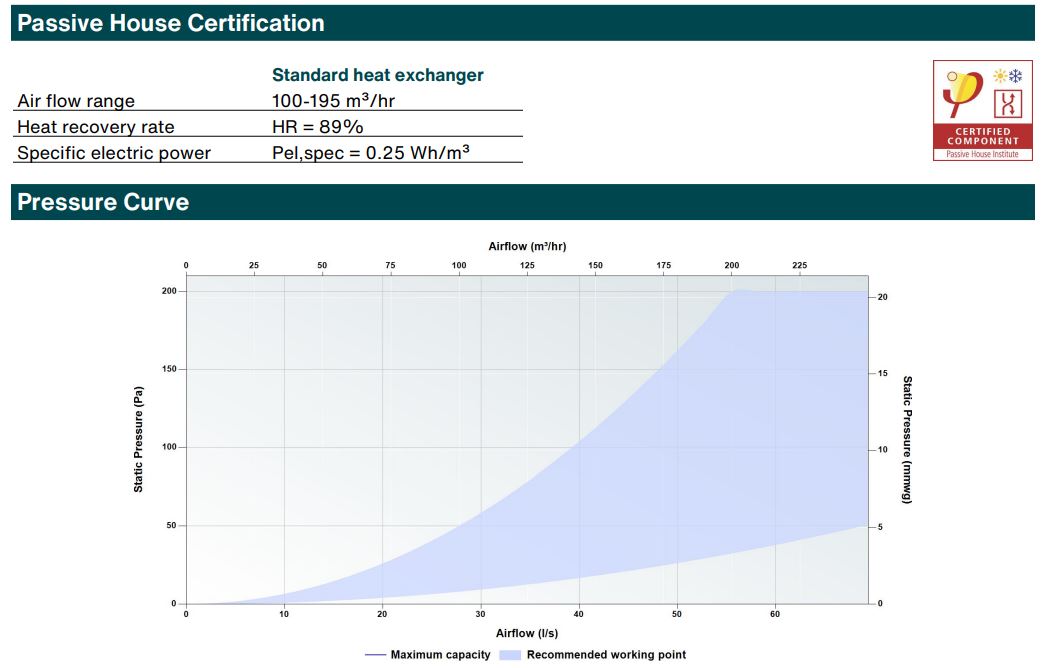The image size is (1048, 668).
Task: Select the Pressure Curve section heading
Action: coord(103,202)
